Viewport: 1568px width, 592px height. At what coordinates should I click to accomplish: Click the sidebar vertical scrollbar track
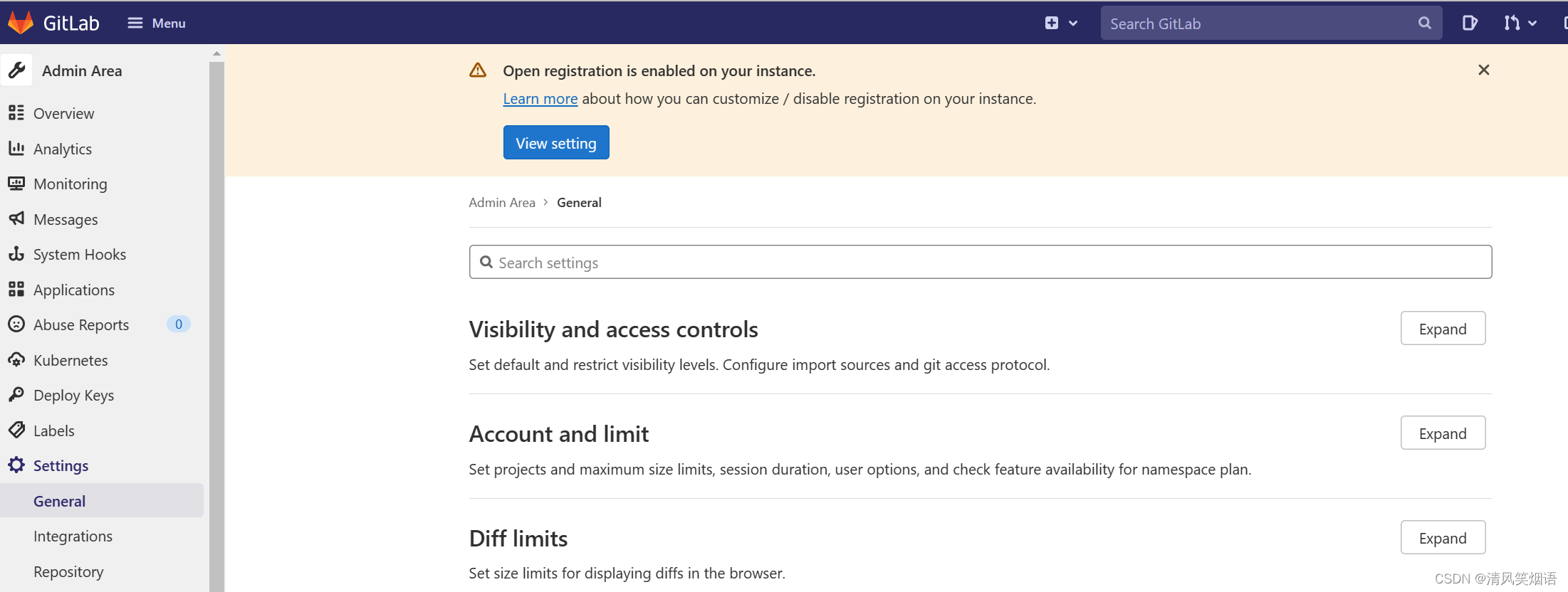216,326
